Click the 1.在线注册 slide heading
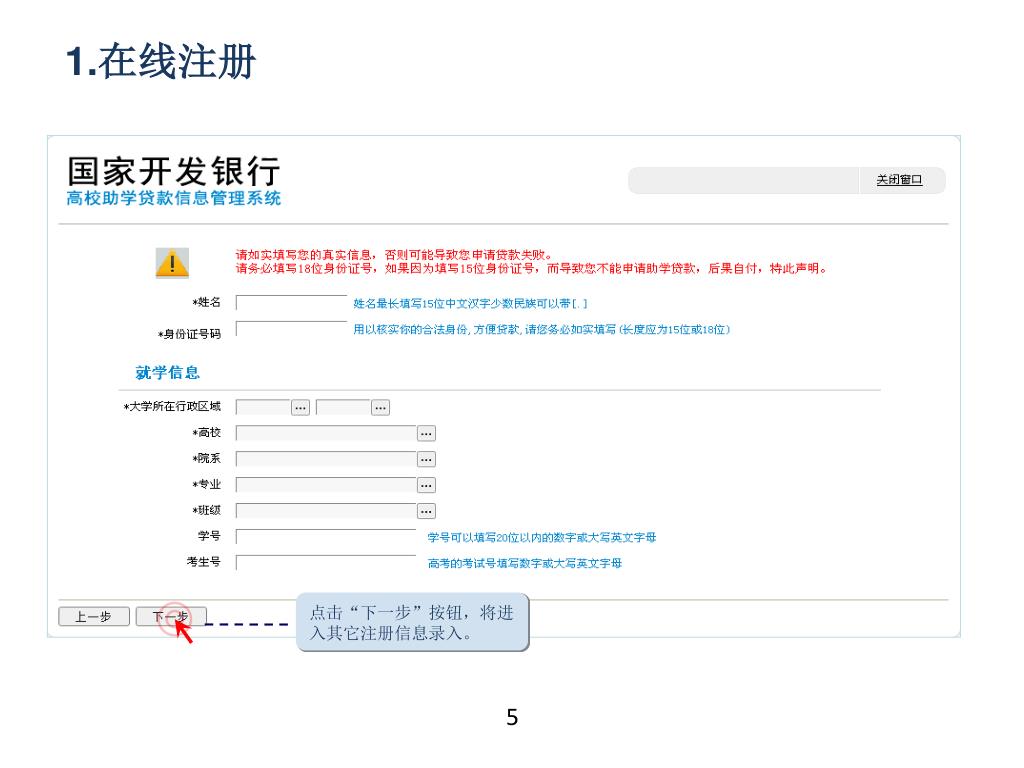The width and height of the screenshot is (1024, 768). [x=161, y=61]
